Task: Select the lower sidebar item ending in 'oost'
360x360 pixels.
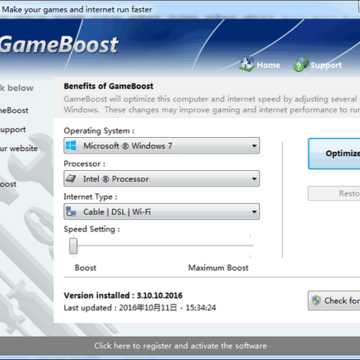Action: (8, 184)
